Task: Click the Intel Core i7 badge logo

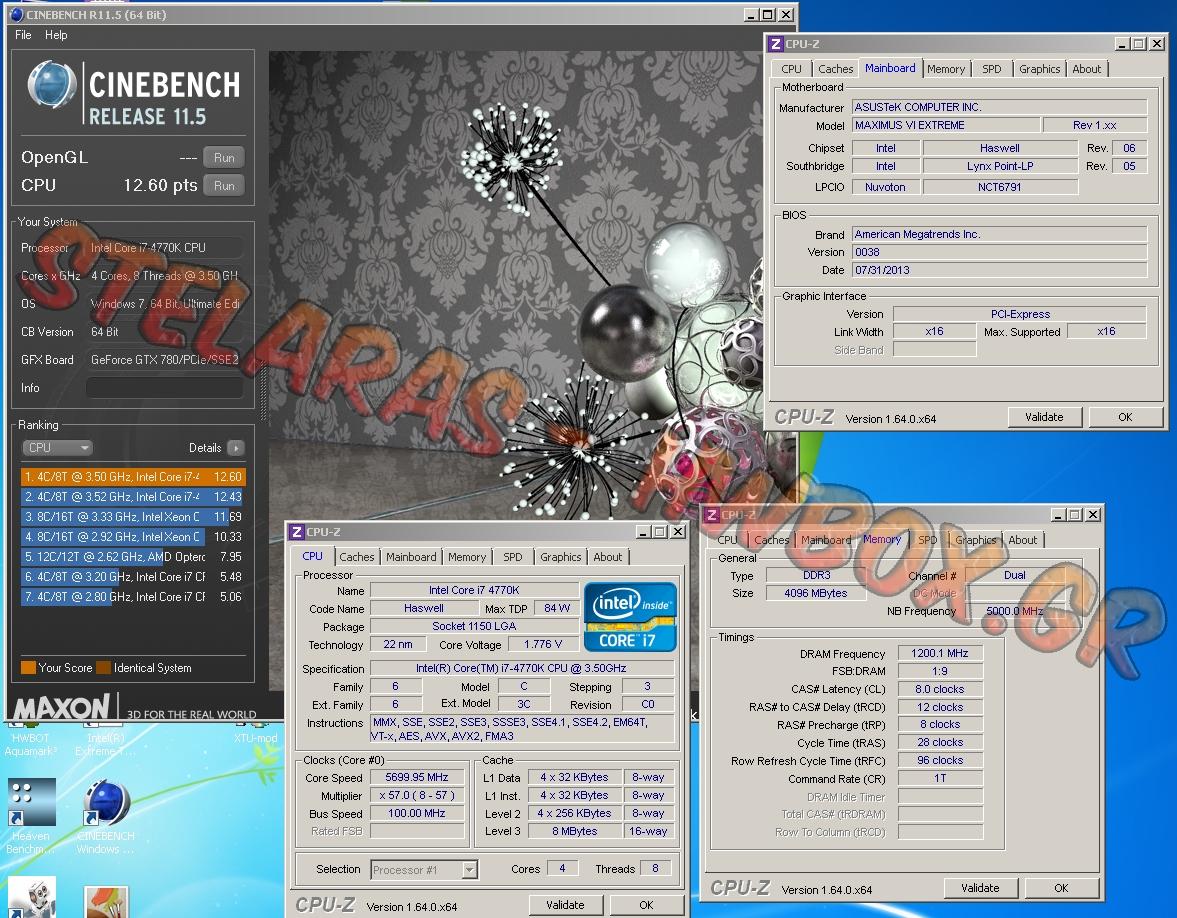Action: pyautogui.click(x=630, y=617)
